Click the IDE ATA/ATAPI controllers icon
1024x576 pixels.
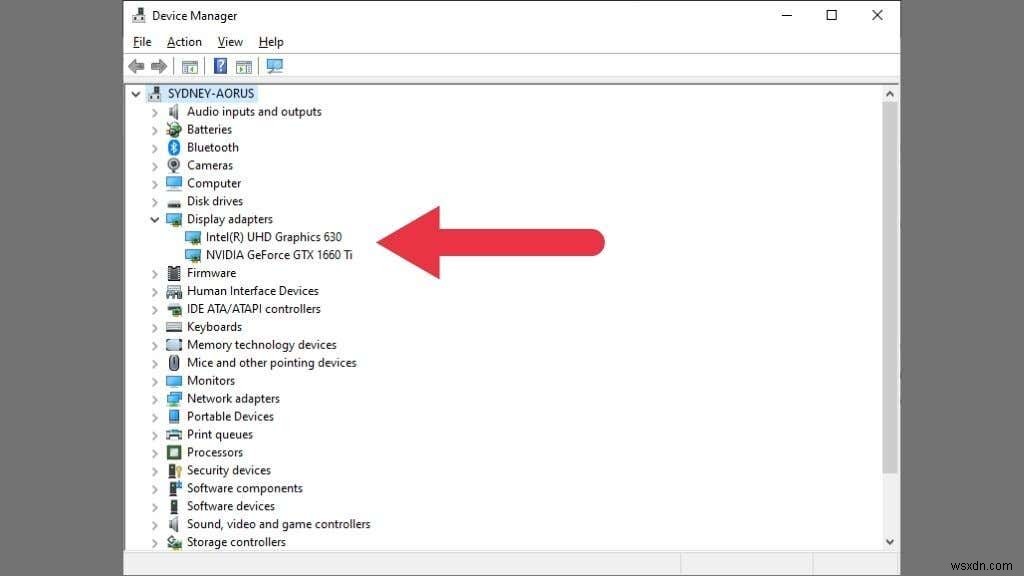[174, 309]
